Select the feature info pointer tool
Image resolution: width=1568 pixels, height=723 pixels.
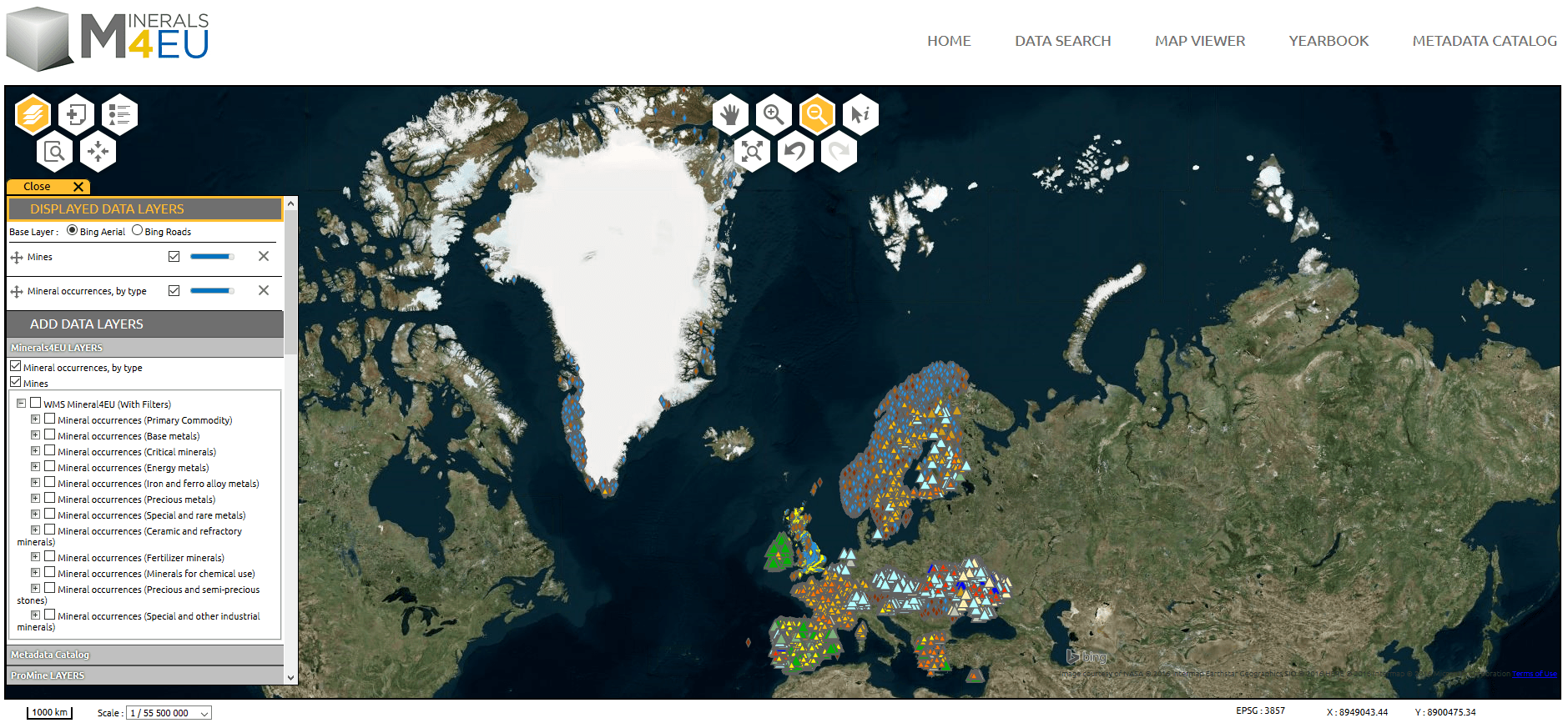860,114
